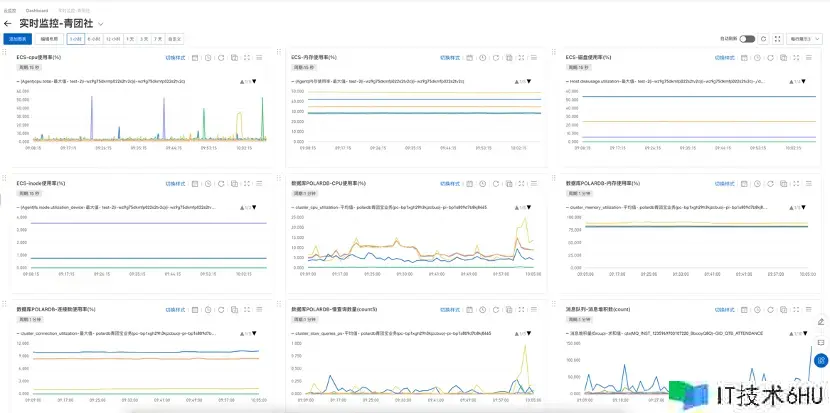Viewport: 830px width, 414px height.
Task: Choose the 自定义 custom time range
Action: (175, 38)
